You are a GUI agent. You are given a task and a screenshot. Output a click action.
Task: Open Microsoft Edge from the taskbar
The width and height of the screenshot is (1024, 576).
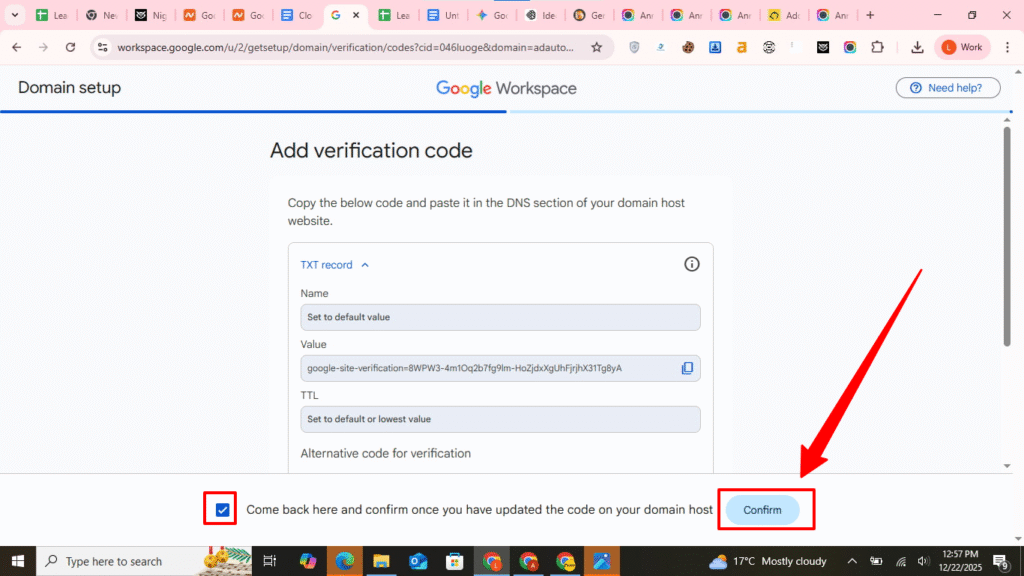point(344,561)
